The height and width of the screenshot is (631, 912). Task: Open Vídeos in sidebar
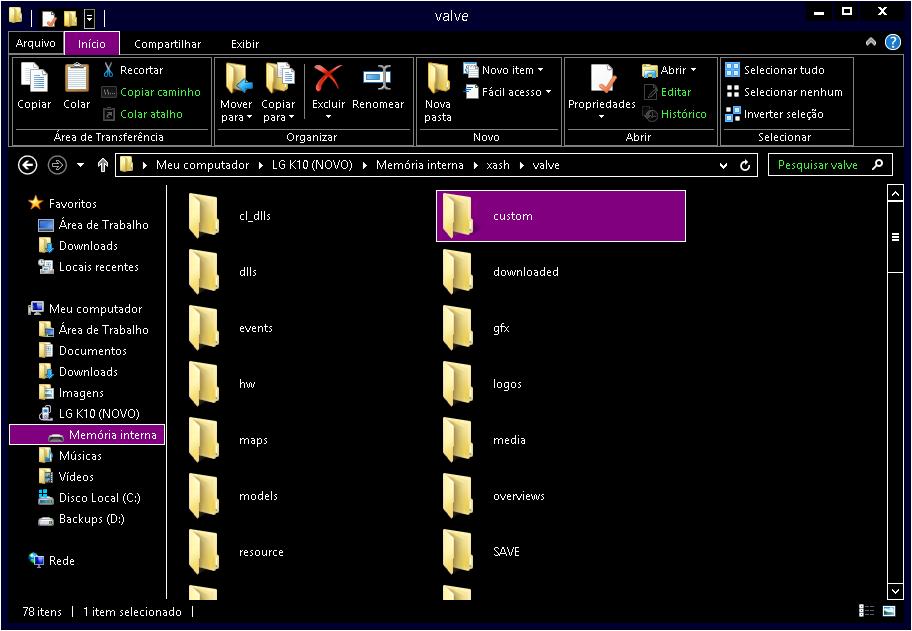[x=66, y=477]
